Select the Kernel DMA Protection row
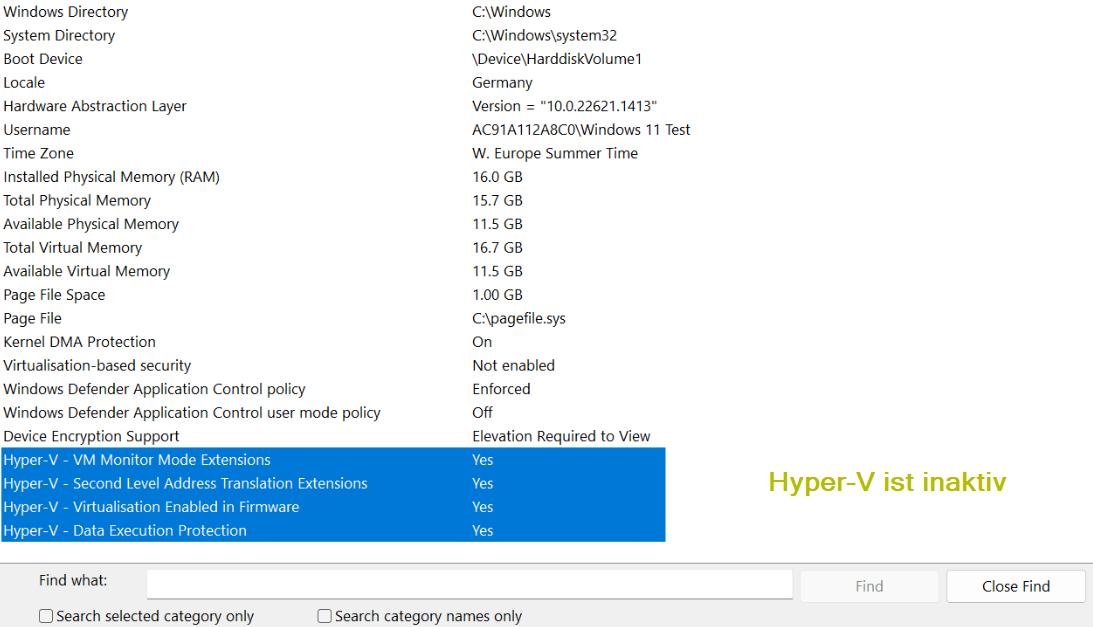 [80, 342]
